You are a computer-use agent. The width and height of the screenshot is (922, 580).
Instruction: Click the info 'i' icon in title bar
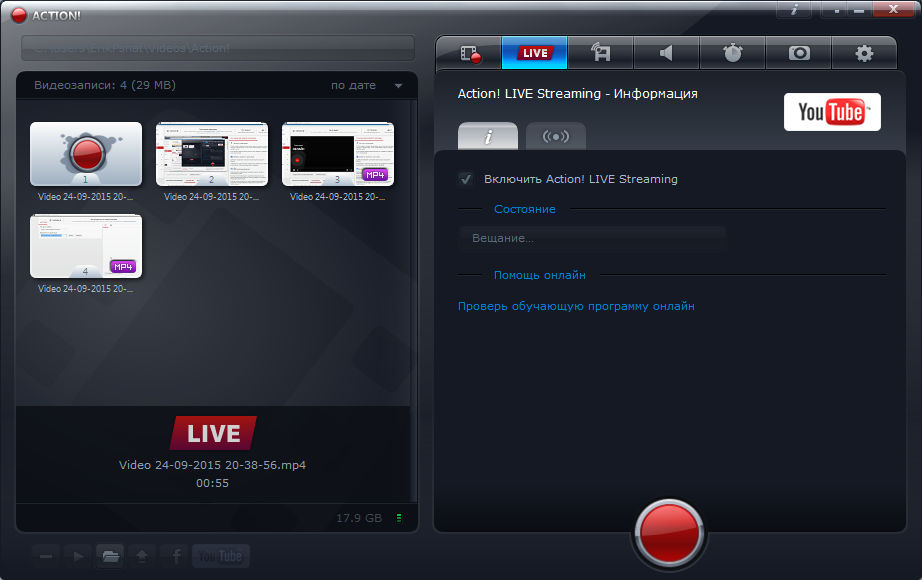click(794, 9)
